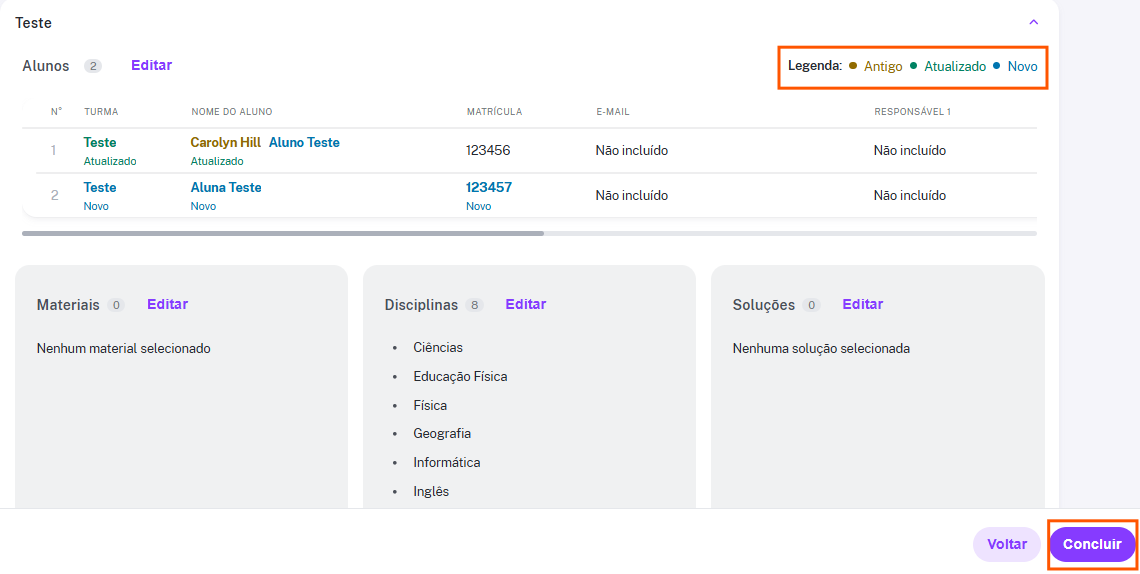Click the Informática discipline item
The image size is (1140, 574).
pyautogui.click(x=446, y=462)
